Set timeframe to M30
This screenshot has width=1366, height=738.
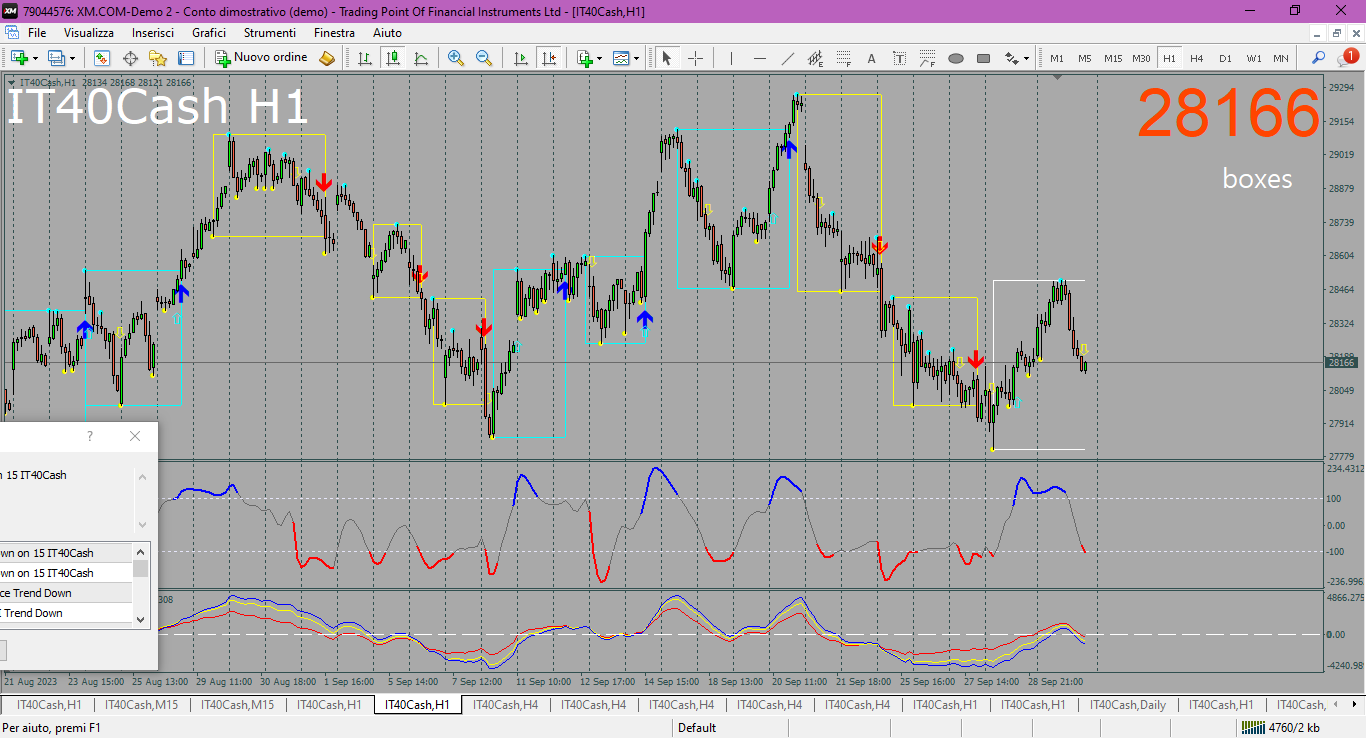pyautogui.click(x=1141, y=58)
